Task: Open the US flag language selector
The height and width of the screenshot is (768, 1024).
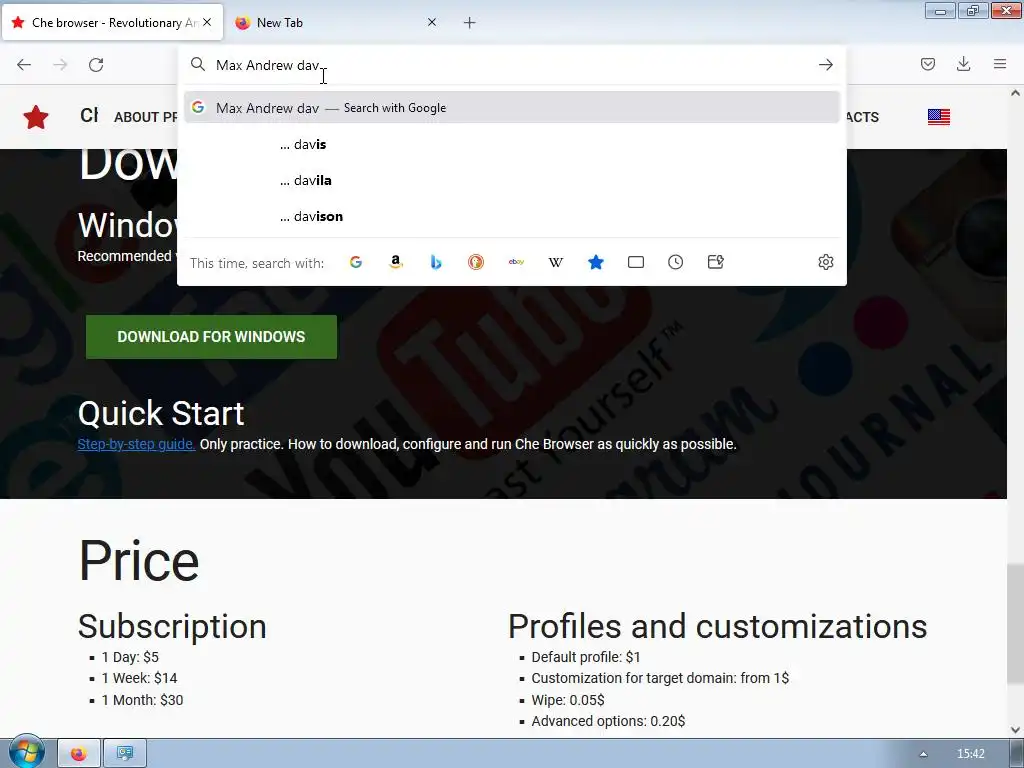Action: pos(938,117)
